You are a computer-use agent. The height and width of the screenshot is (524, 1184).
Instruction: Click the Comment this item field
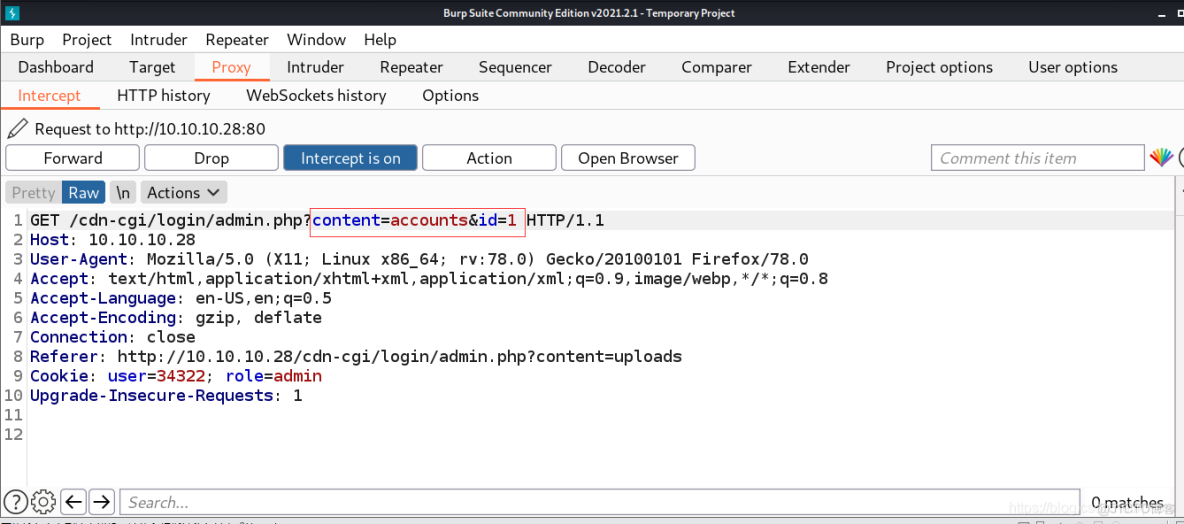click(x=1038, y=158)
